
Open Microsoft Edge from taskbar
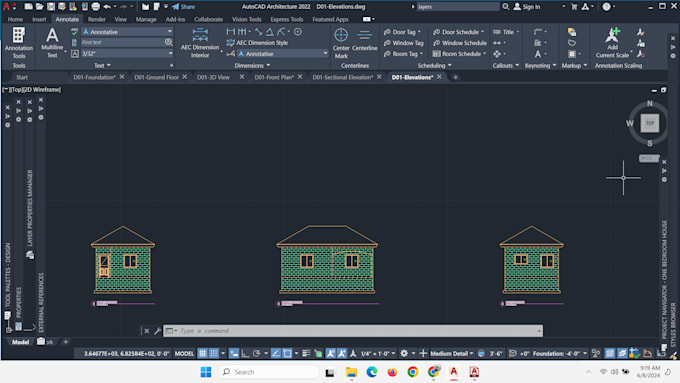click(x=372, y=372)
